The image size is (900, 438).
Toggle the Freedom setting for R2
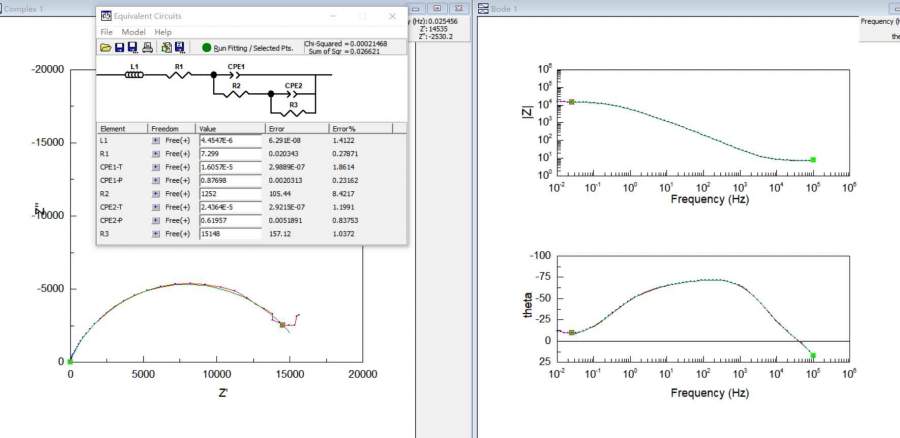pyautogui.click(x=156, y=194)
